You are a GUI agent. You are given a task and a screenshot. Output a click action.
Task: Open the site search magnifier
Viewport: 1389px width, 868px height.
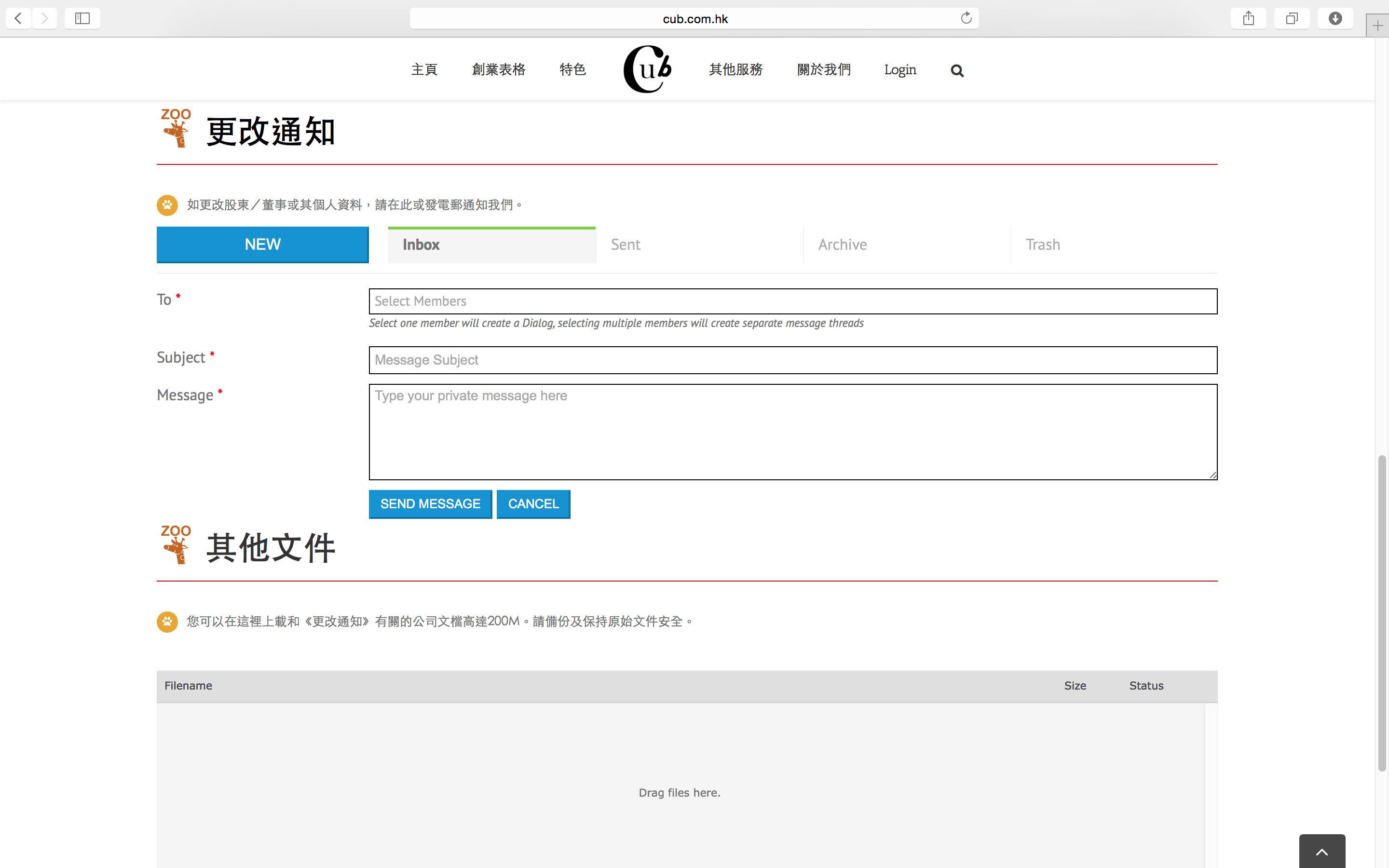(x=957, y=70)
